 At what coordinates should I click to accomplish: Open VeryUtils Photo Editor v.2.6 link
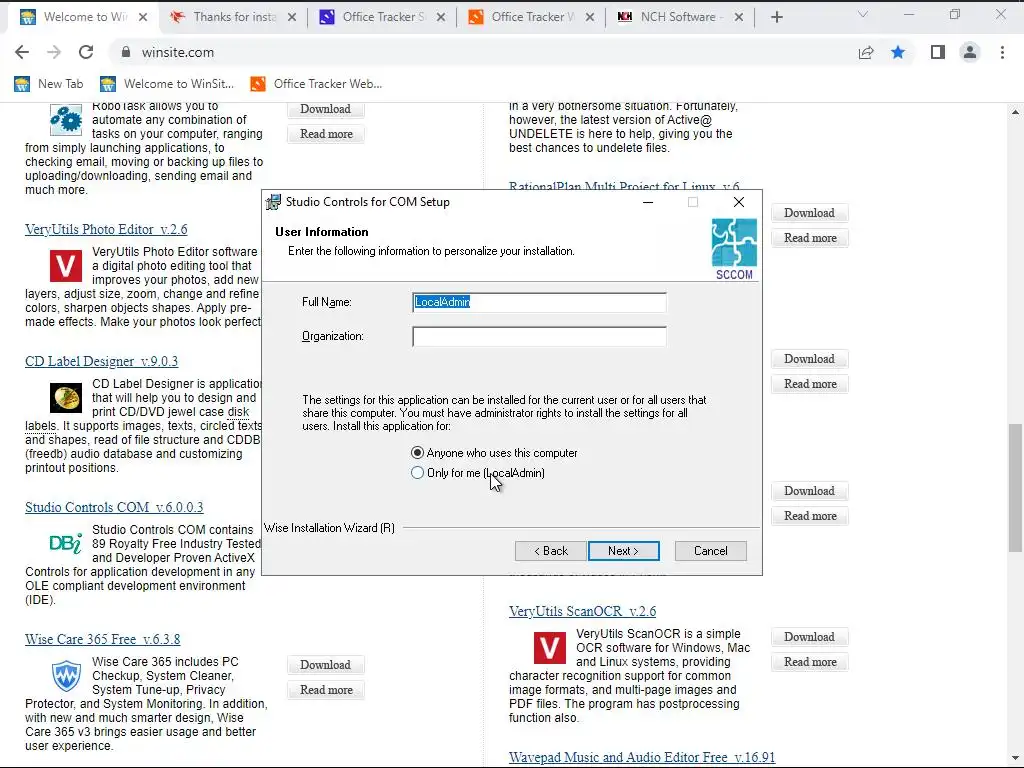pyautogui.click(x=106, y=230)
